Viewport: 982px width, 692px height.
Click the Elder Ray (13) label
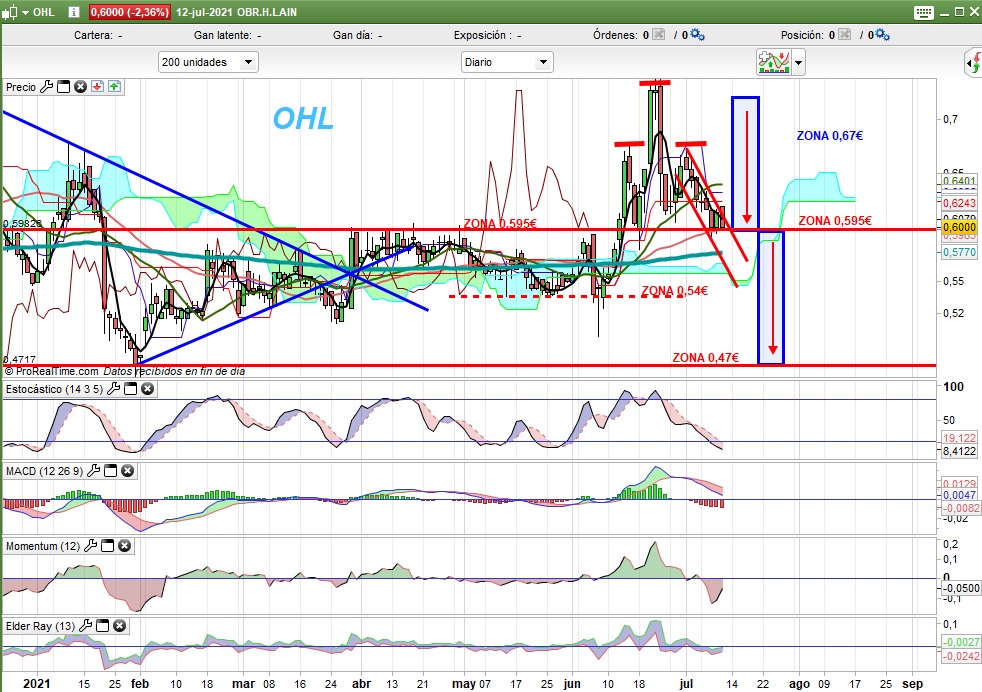tap(40, 626)
